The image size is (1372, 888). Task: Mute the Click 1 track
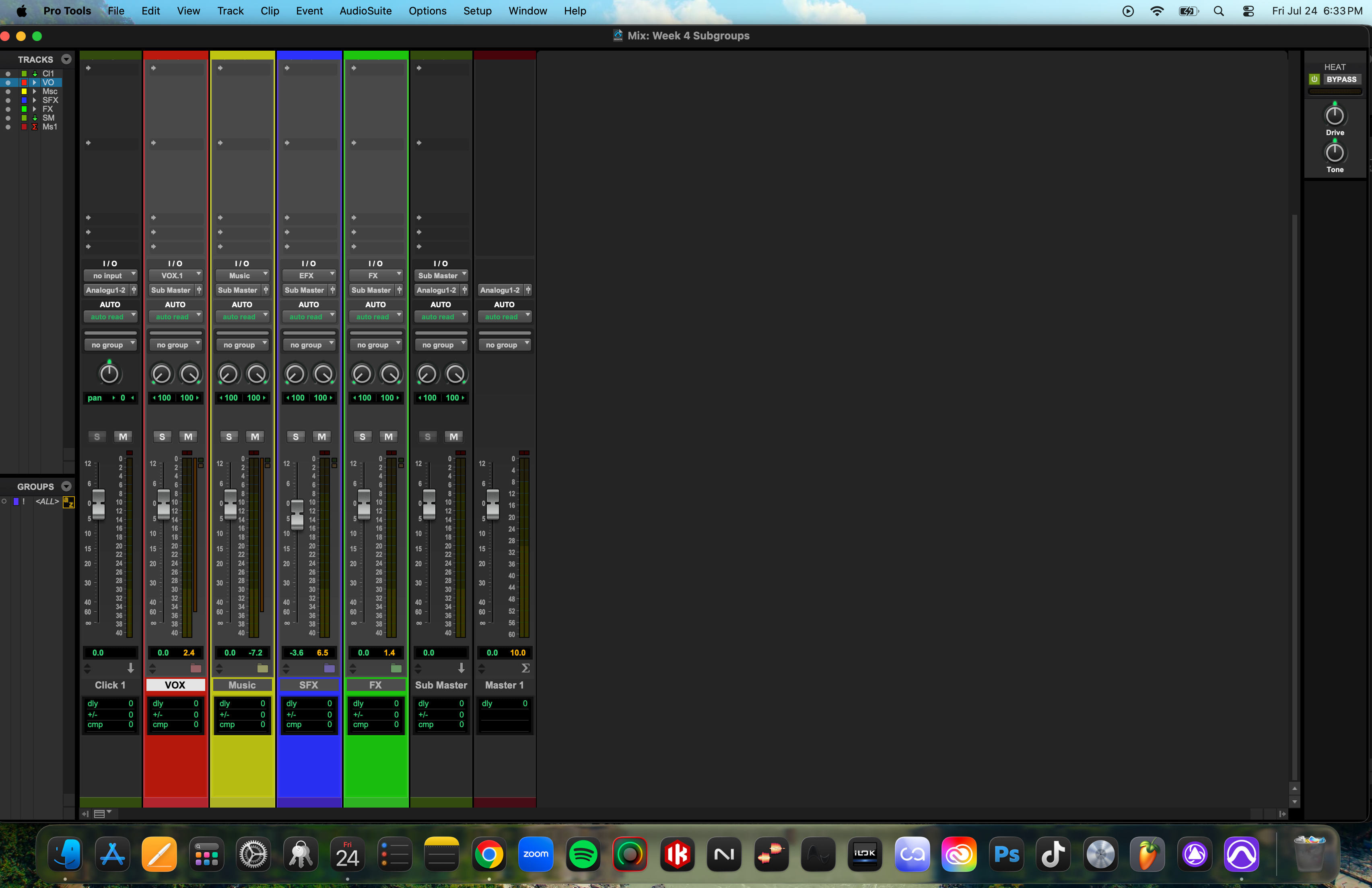(123, 437)
